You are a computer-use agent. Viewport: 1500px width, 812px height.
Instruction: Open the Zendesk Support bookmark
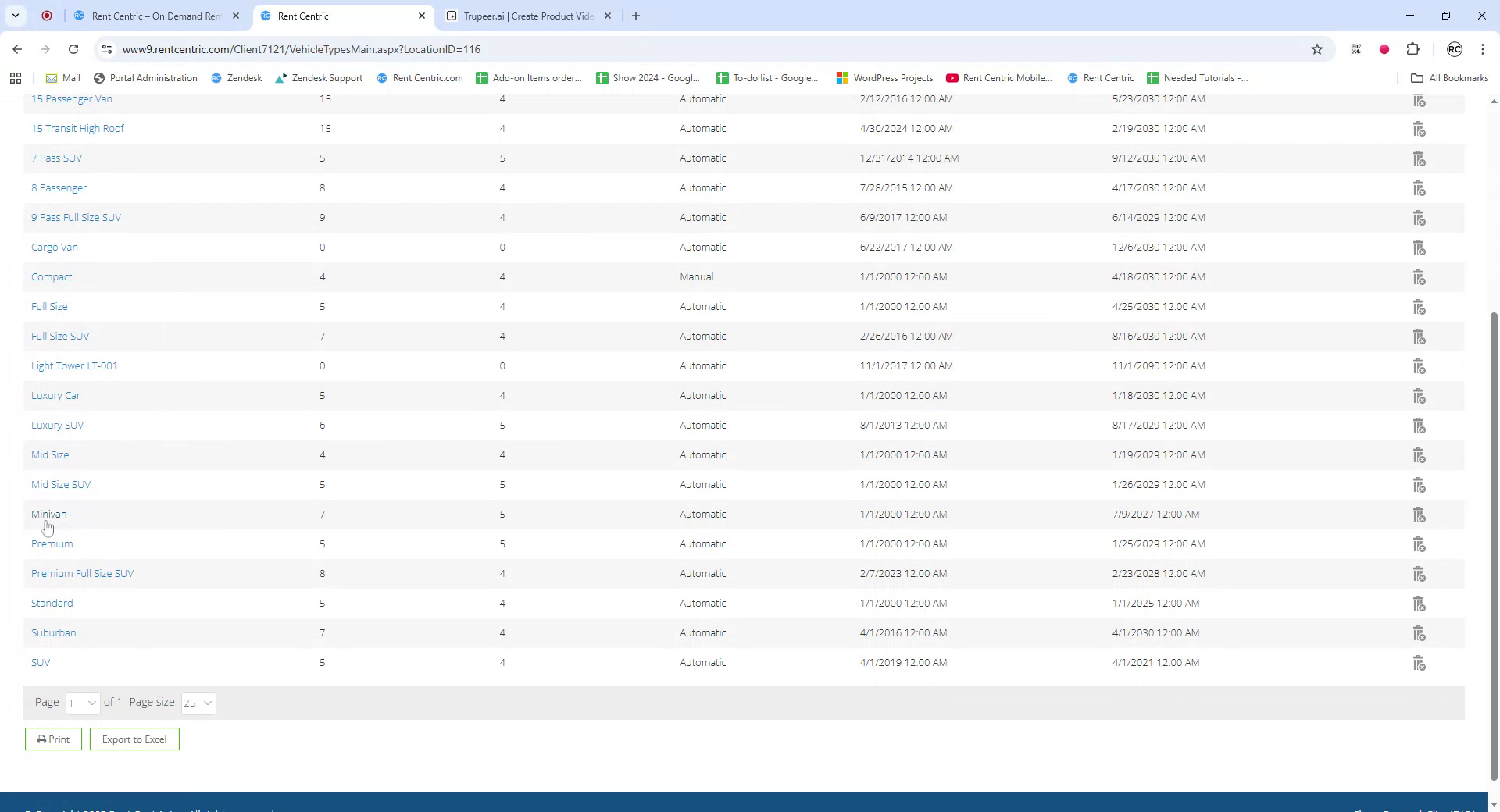tap(318, 77)
